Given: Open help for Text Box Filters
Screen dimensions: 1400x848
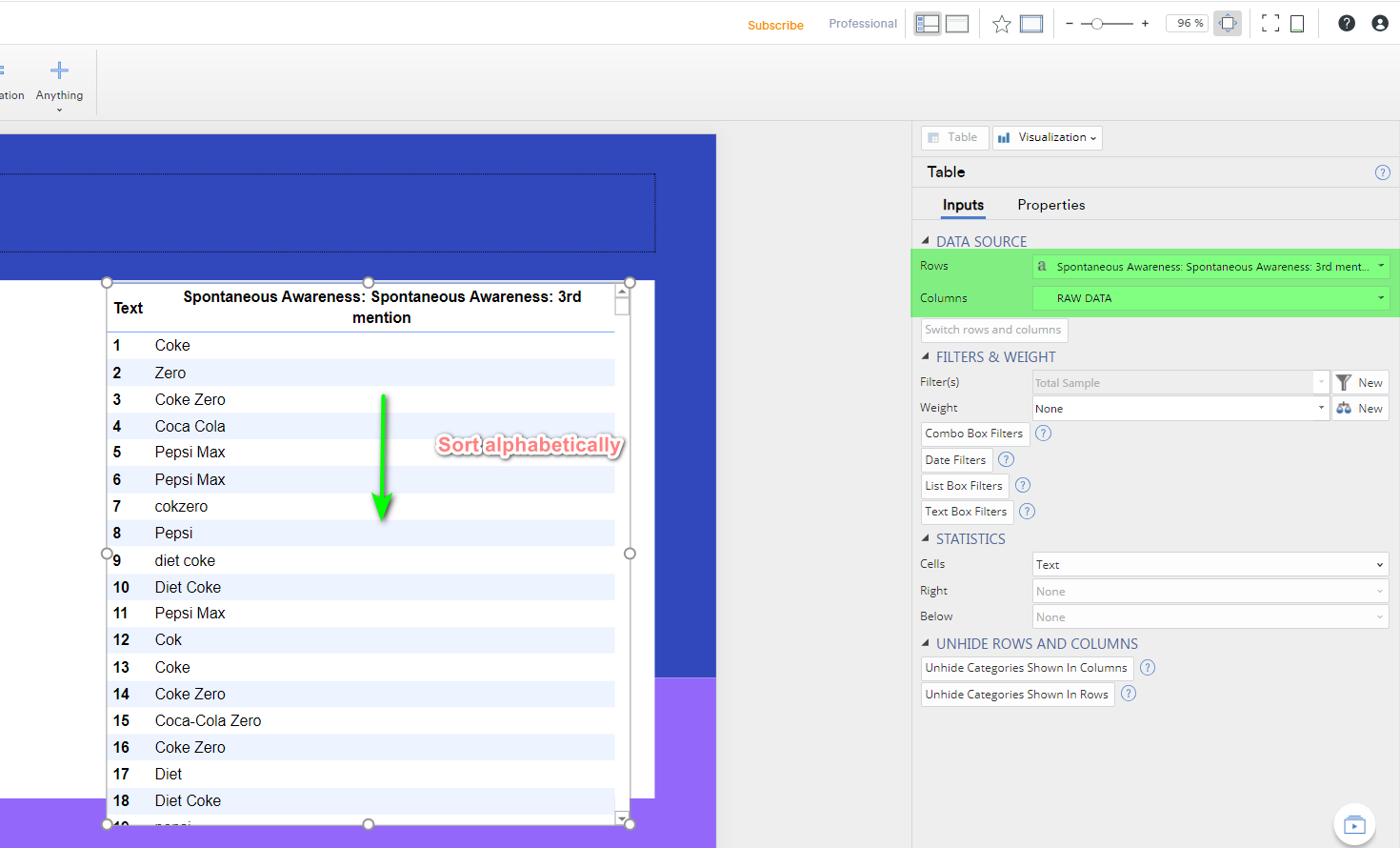Looking at the screenshot, I should tap(1028, 512).
